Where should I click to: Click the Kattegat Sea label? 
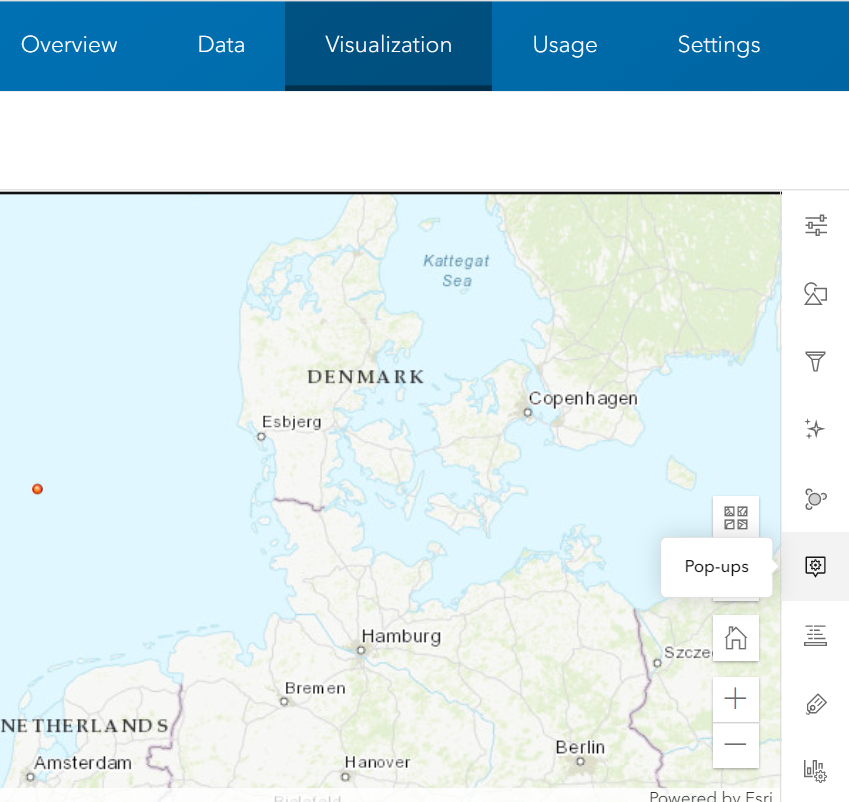[456, 271]
